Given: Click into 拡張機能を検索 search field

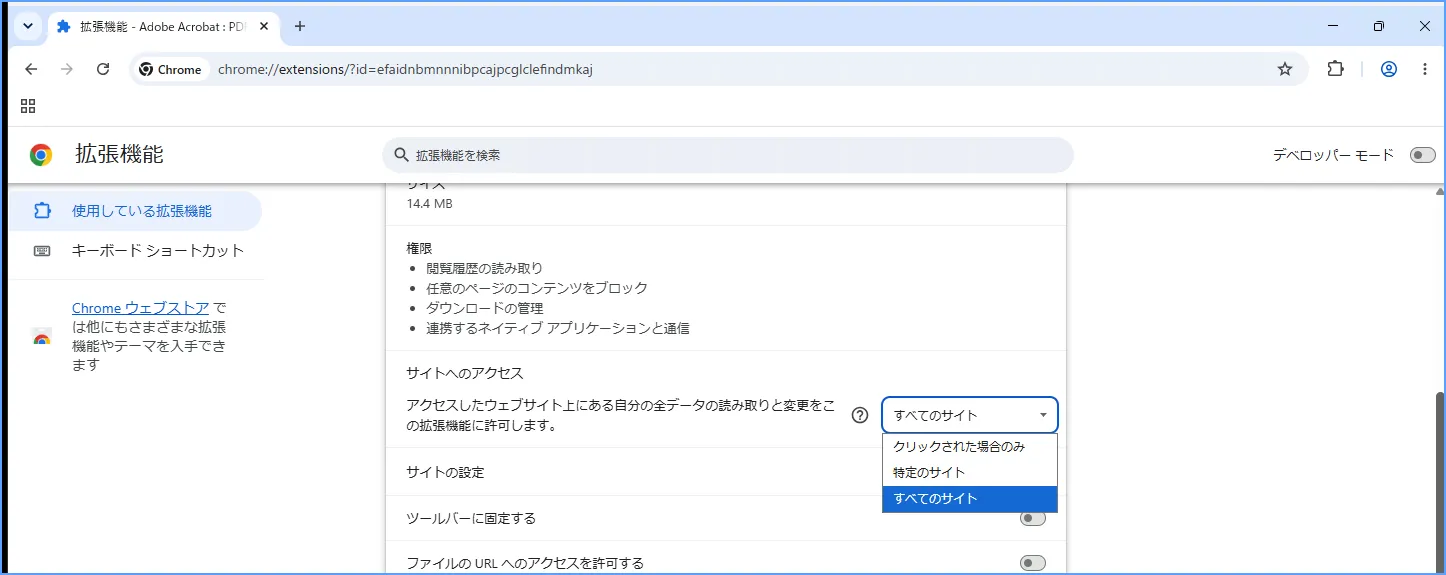Looking at the screenshot, I should [x=728, y=155].
